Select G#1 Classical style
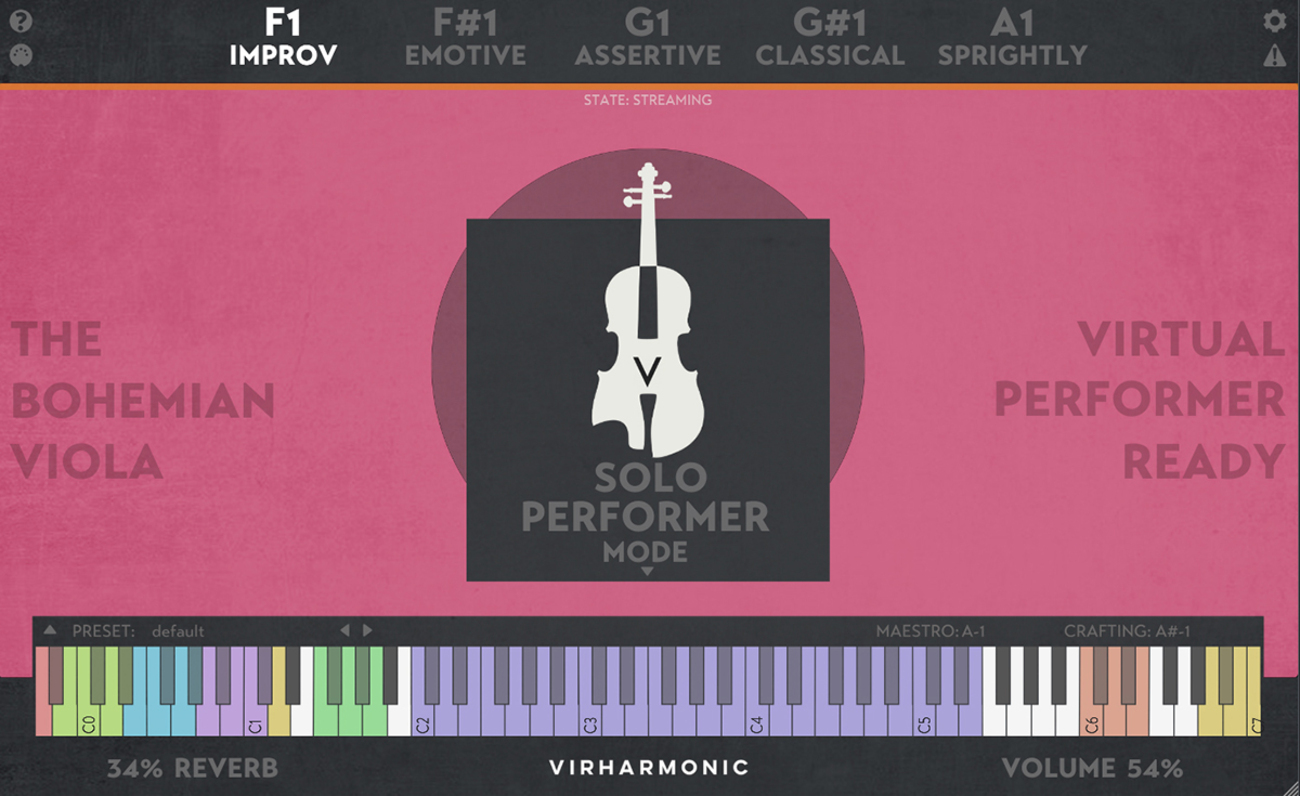 (x=830, y=38)
